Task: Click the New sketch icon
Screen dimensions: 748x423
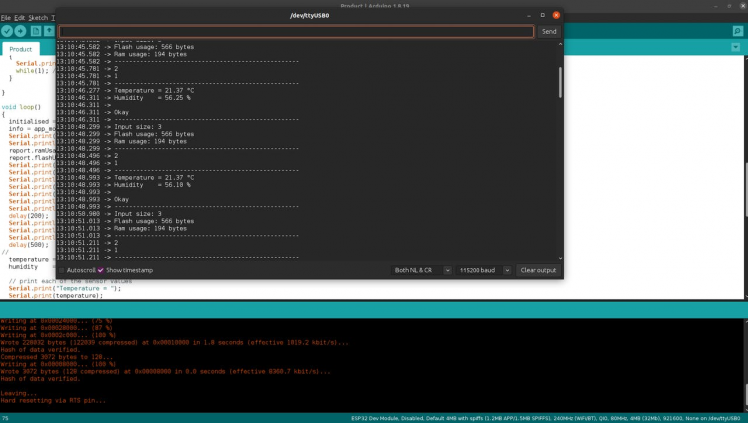Action: pyautogui.click(x=36, y=31)
